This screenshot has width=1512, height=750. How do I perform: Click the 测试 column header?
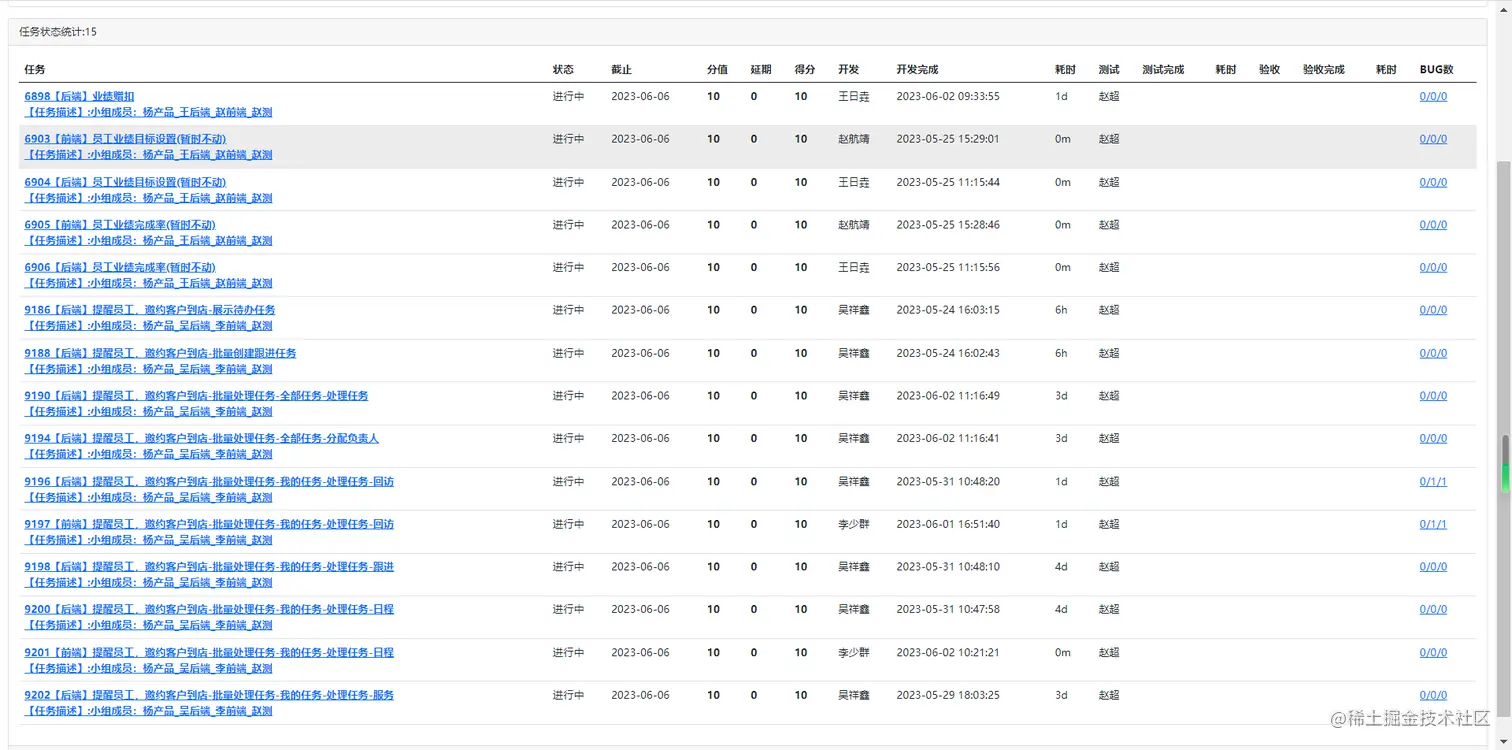(1109, 70)
